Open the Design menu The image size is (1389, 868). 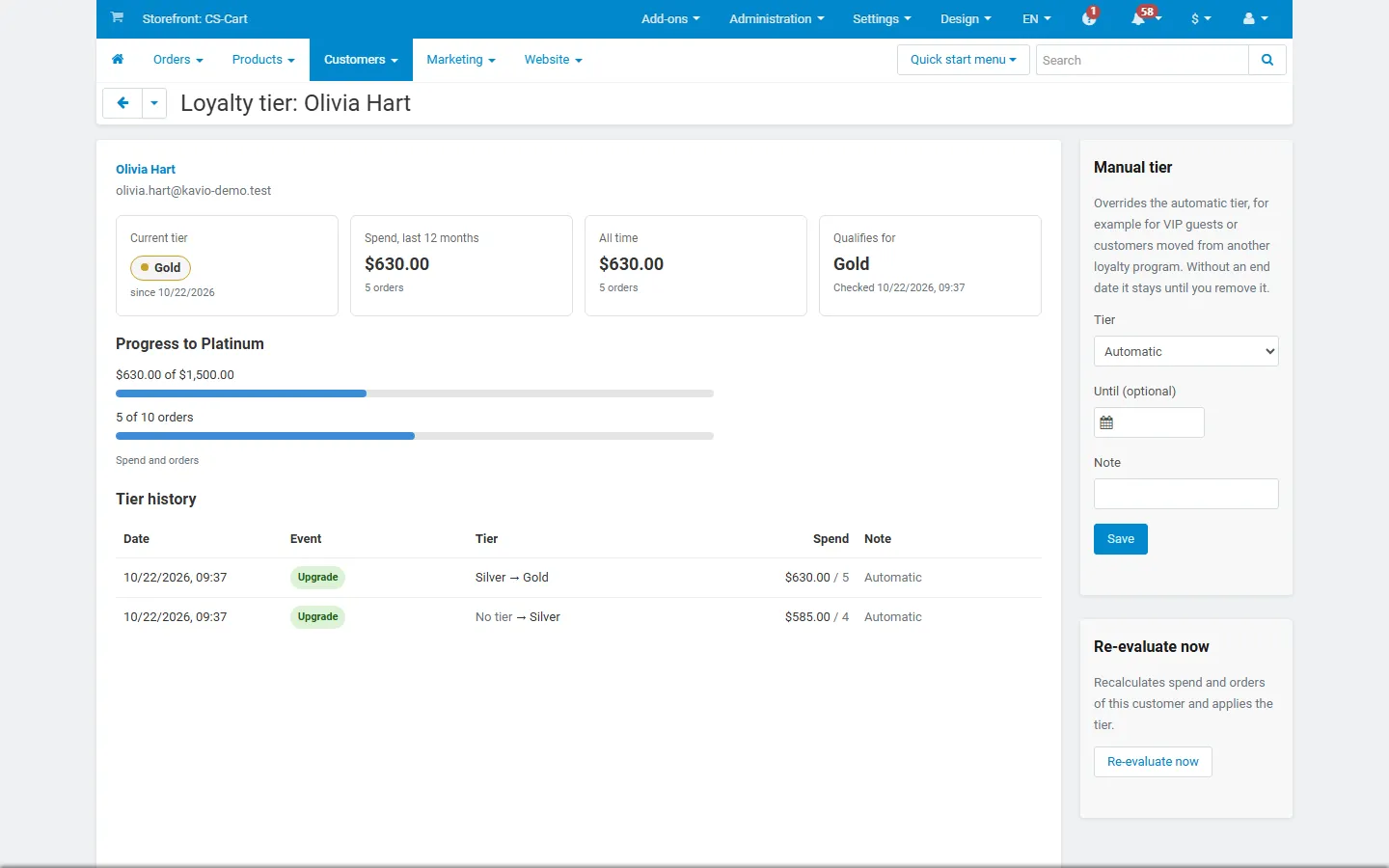(x=966, y=18)
